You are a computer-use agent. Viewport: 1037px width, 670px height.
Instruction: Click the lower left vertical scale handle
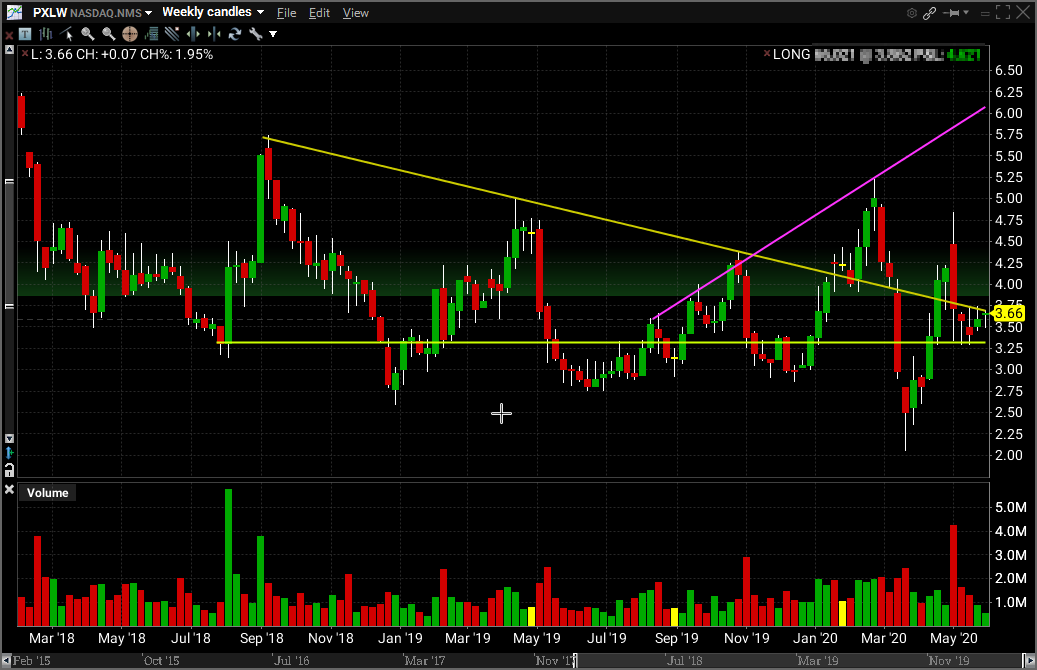tap(9, 306)
